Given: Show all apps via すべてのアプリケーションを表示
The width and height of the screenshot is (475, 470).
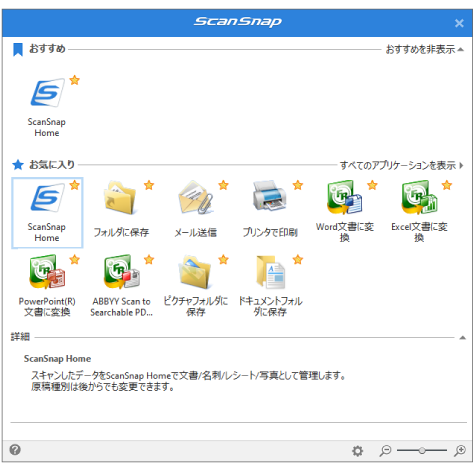Looking at the screenshot, I should 402,165.
